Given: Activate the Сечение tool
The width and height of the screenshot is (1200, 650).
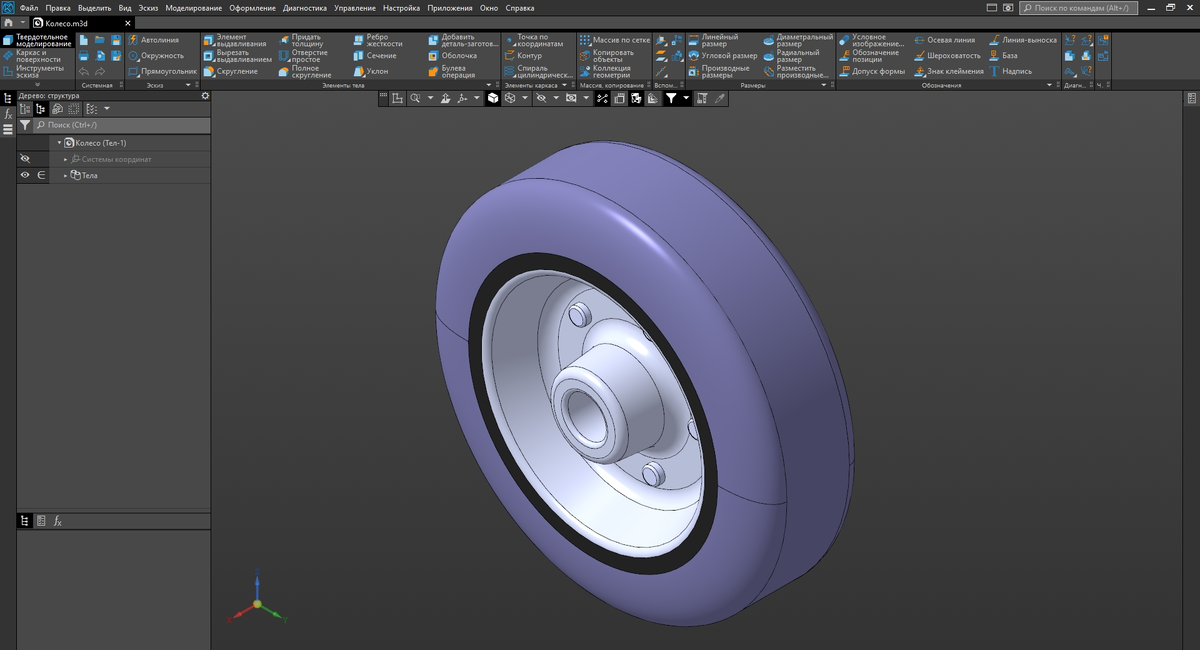Looking at the screenshot, I should point(374,56).
